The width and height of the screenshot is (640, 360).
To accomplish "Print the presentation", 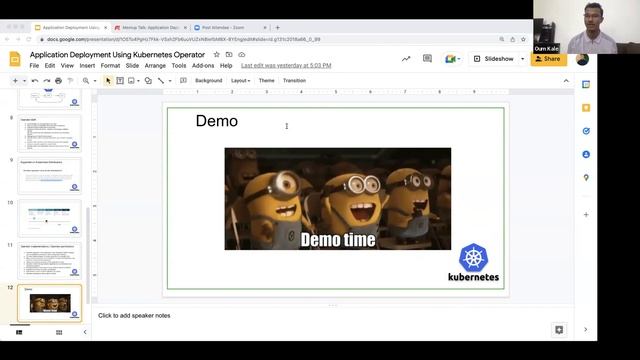I will (x=58, y=81).
